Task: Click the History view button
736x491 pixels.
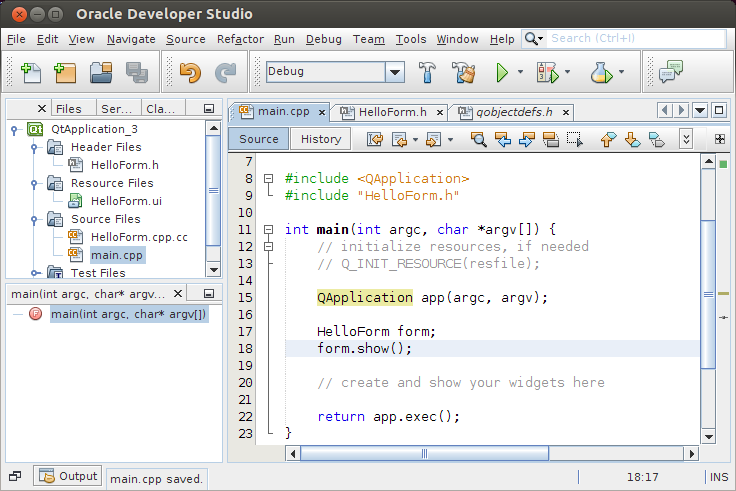Action: pos(320,139)
